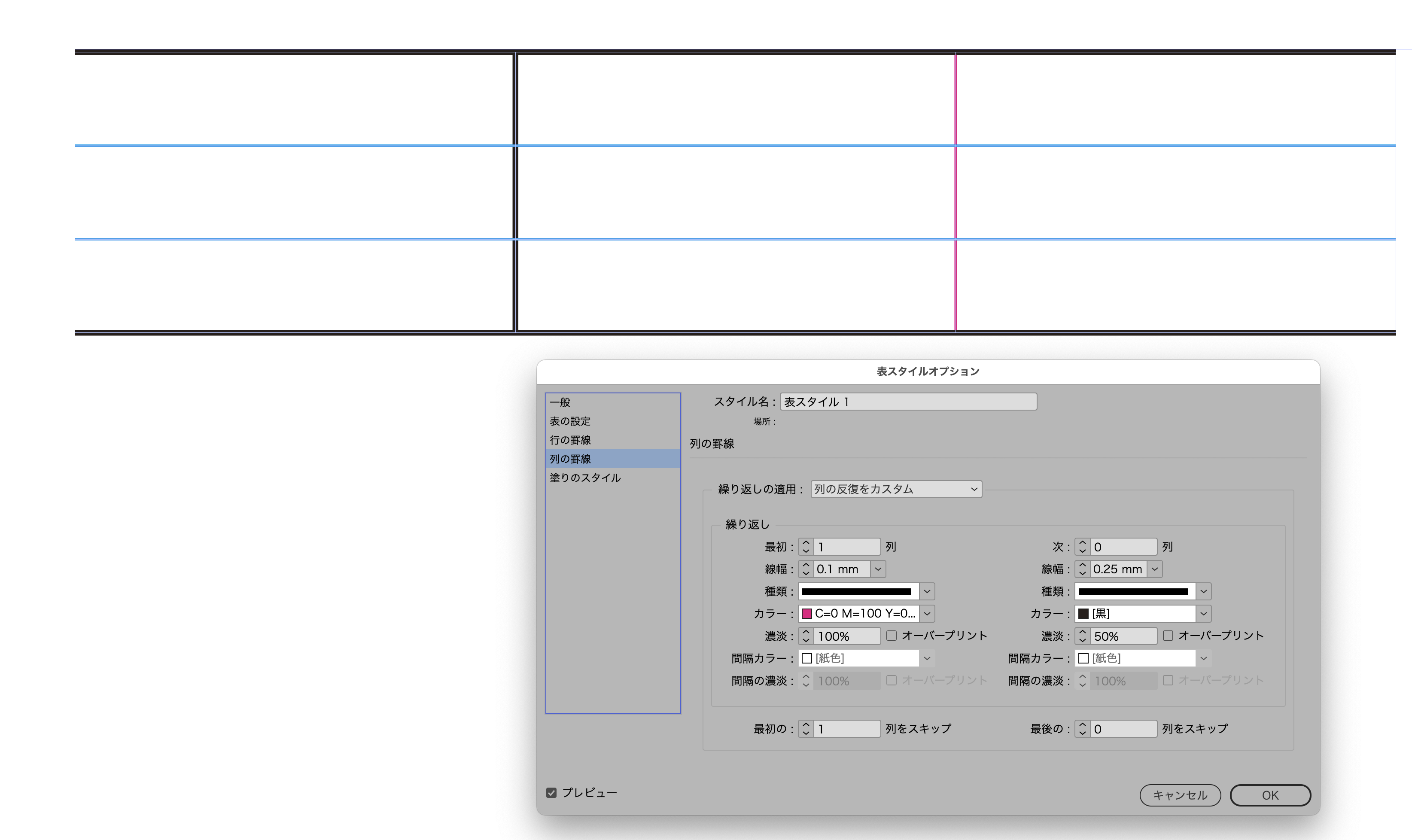Viewport: 1412px width, 840px height.
Task: Confirm changes with the OK button
Action: click(1270, 795)
